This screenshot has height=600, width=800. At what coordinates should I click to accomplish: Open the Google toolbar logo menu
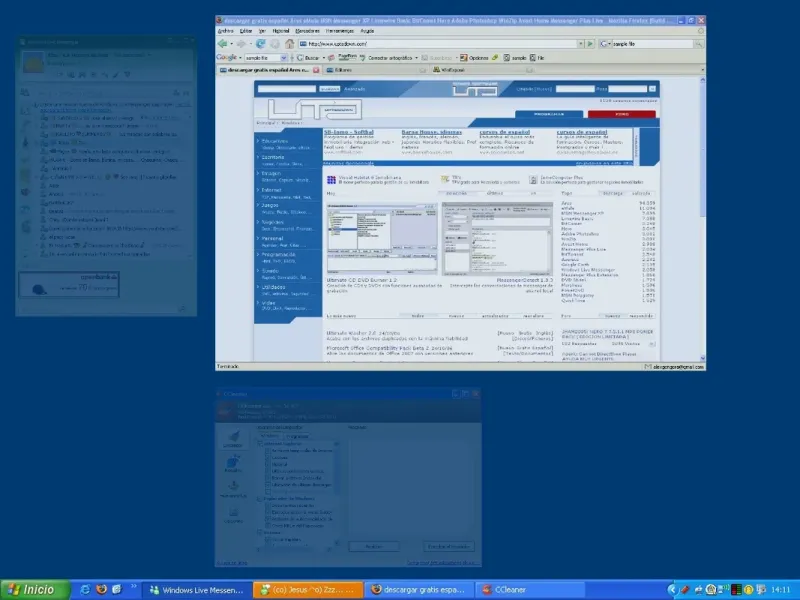click(x=229, y=58)
